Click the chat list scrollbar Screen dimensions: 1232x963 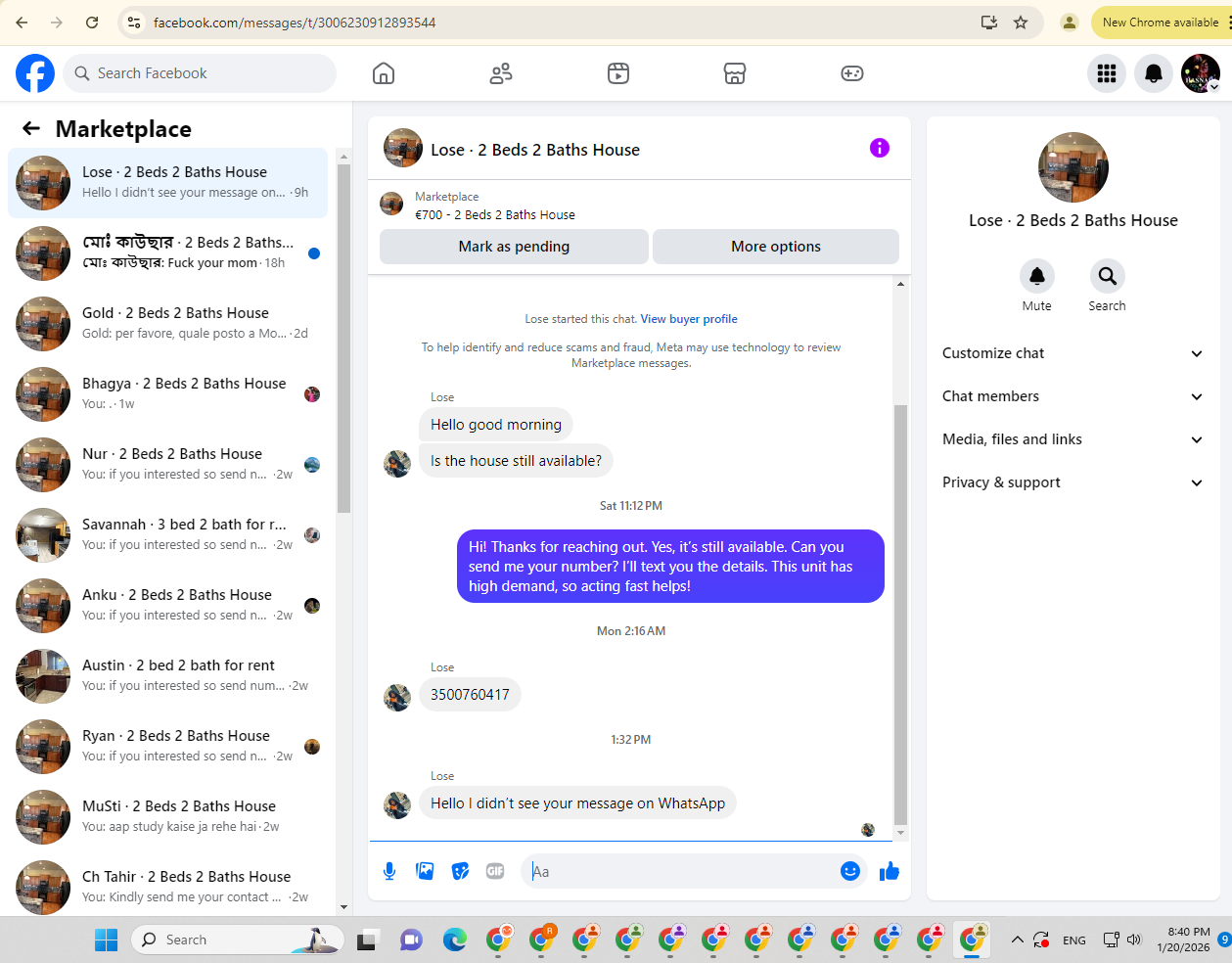click(x=343, y=338)
